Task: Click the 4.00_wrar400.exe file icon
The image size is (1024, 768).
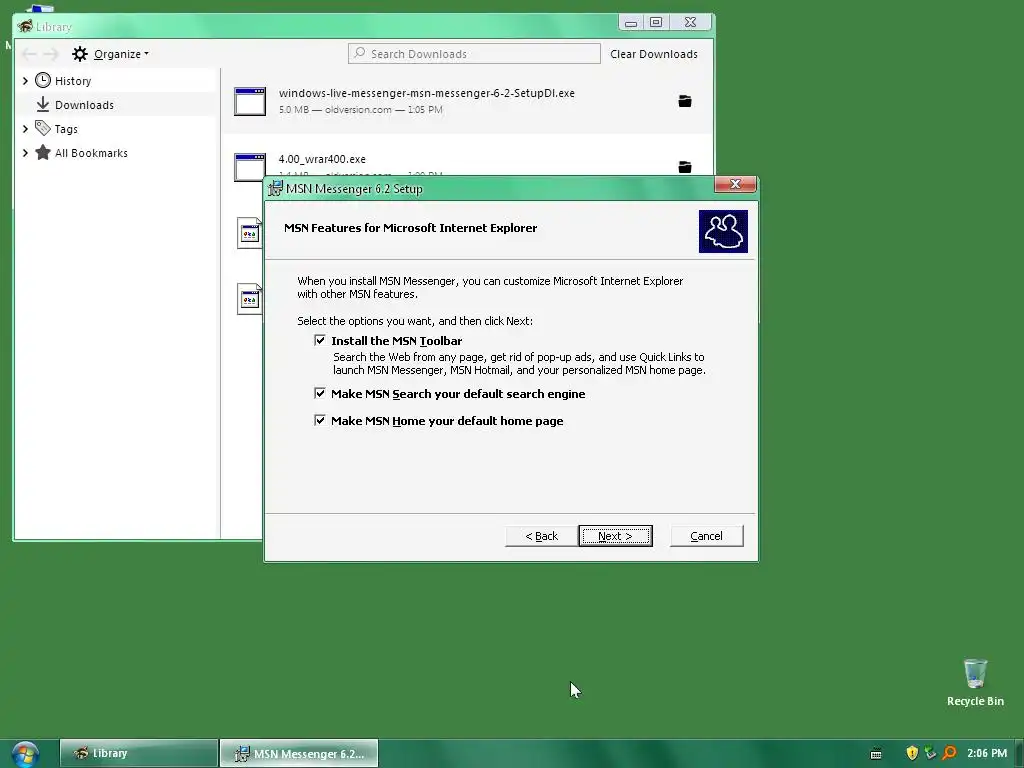Action: 250,167
